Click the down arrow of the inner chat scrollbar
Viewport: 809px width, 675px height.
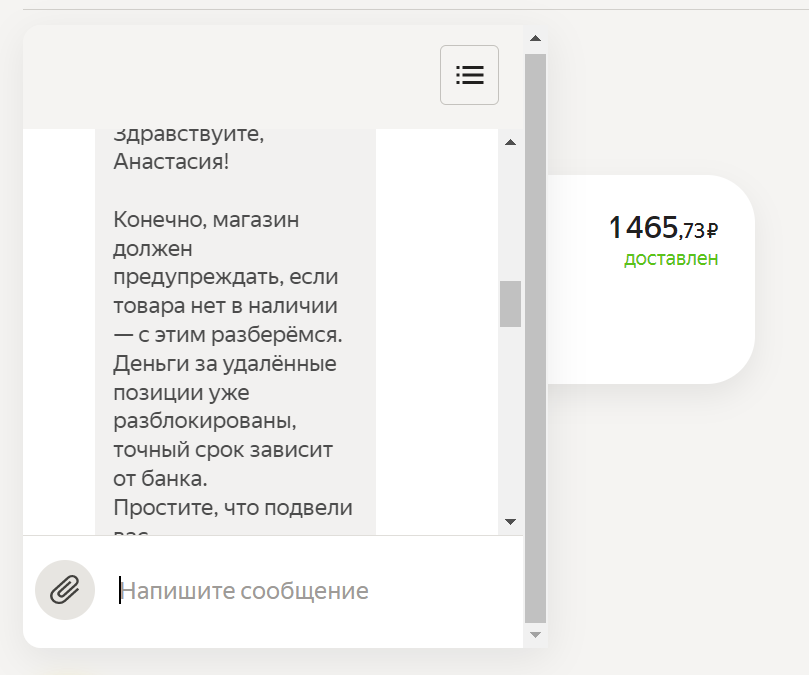[511, 521]
